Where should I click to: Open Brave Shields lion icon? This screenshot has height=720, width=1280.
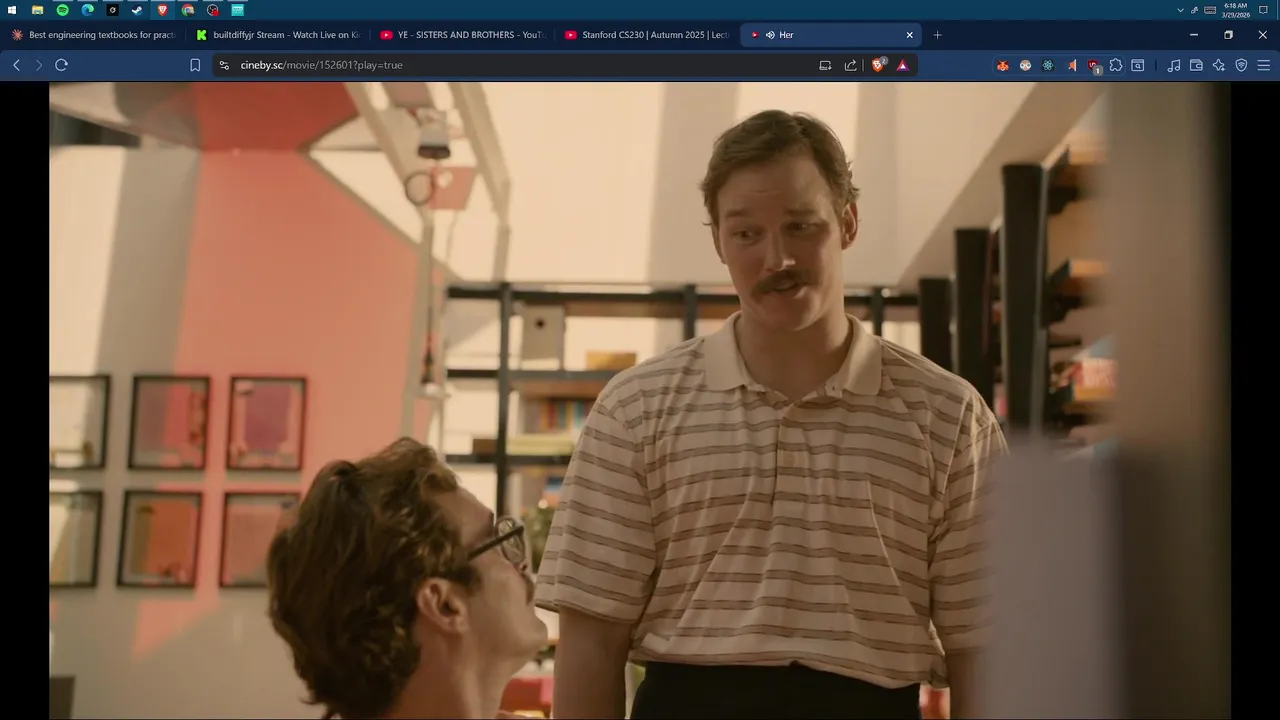click(x=879, y=65)
